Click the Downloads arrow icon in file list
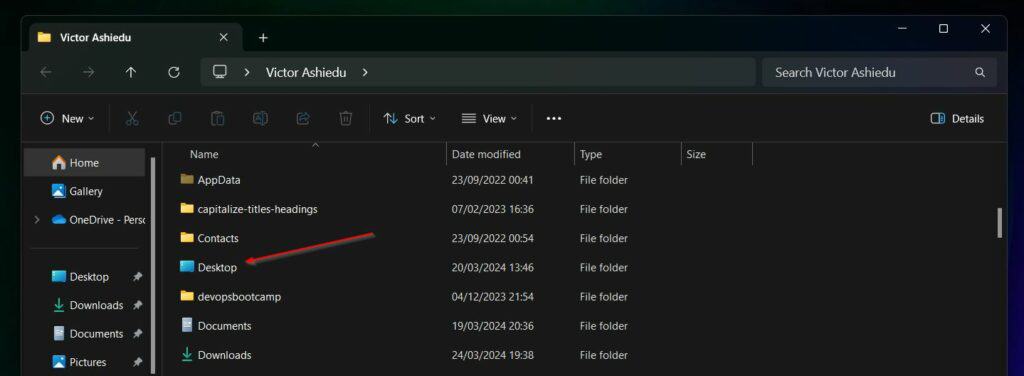 tap(187, 354)
